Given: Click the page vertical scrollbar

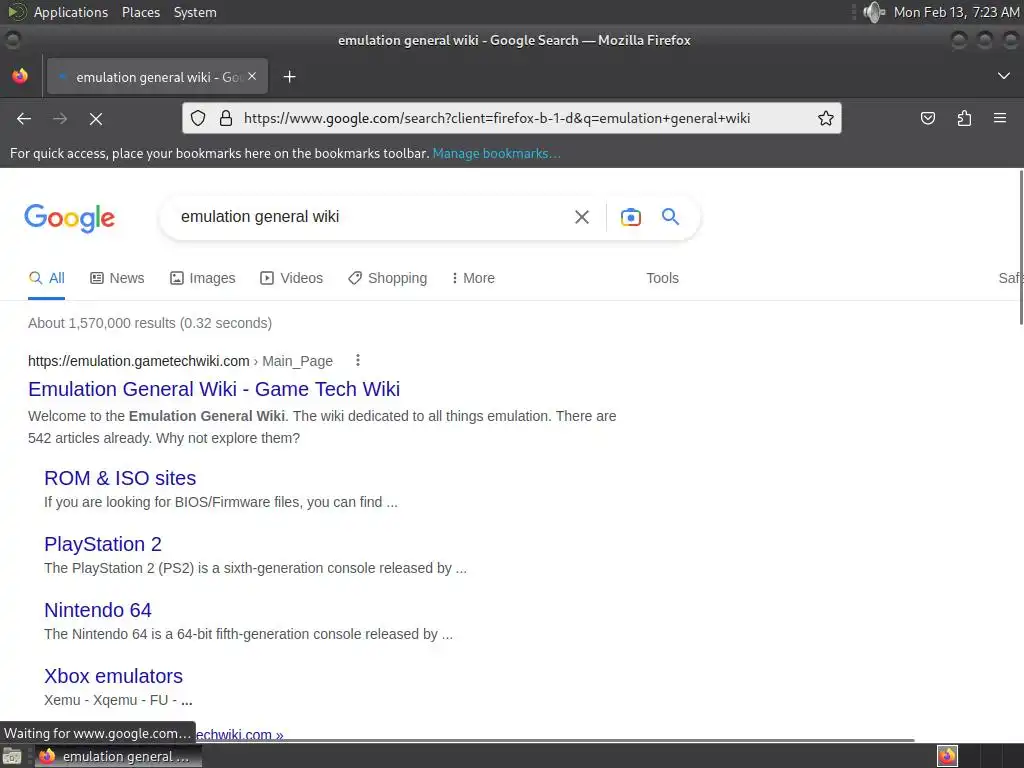Looking at the screenshot, I should click(x=1020, y=247).
